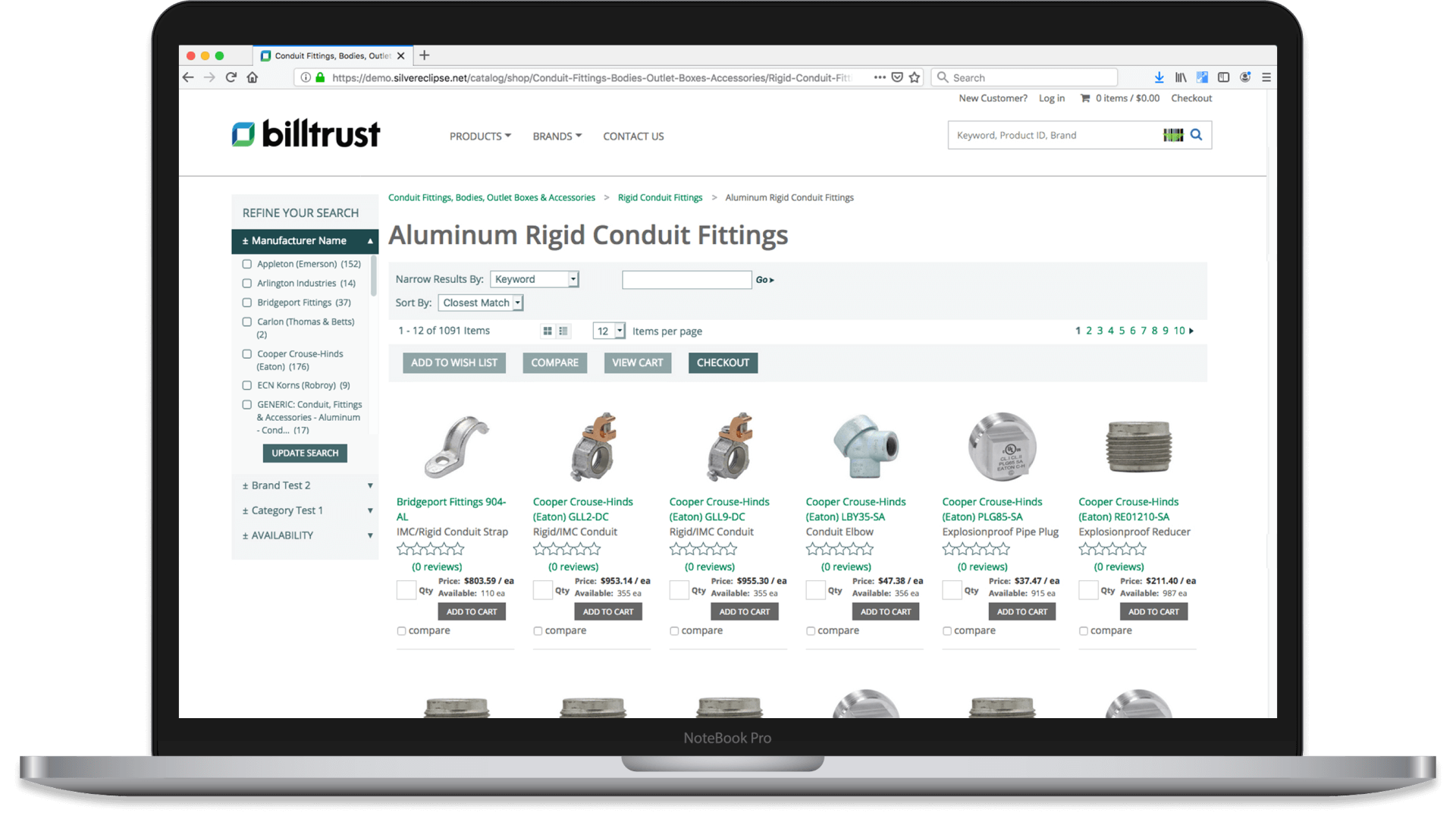Image resolution: width=1456 pixels, height=819 pixels.
Task: Click the browser back arrow
Action: (188, 77)
